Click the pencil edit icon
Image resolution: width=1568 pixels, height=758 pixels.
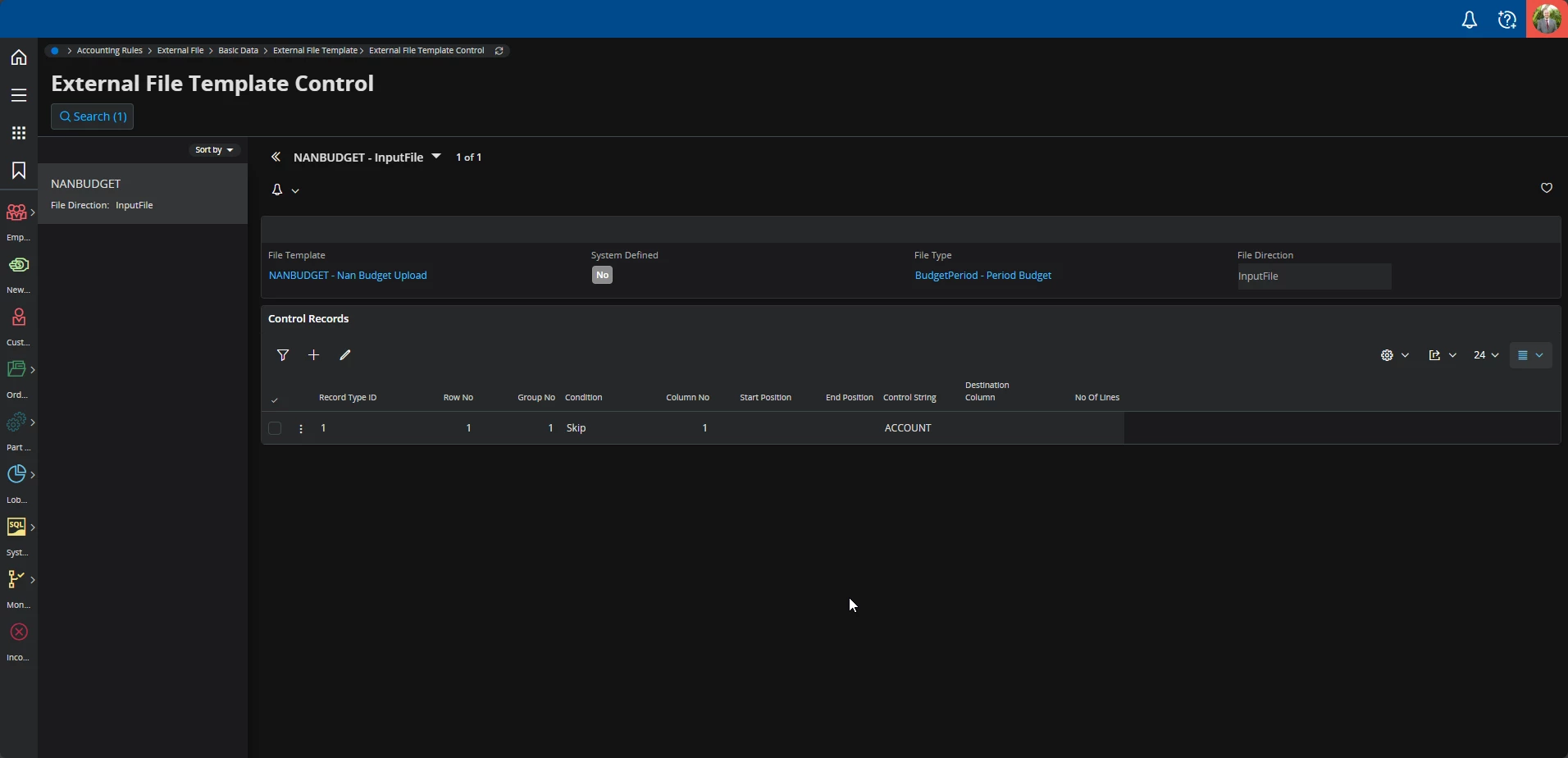click(x=345, y=355)
